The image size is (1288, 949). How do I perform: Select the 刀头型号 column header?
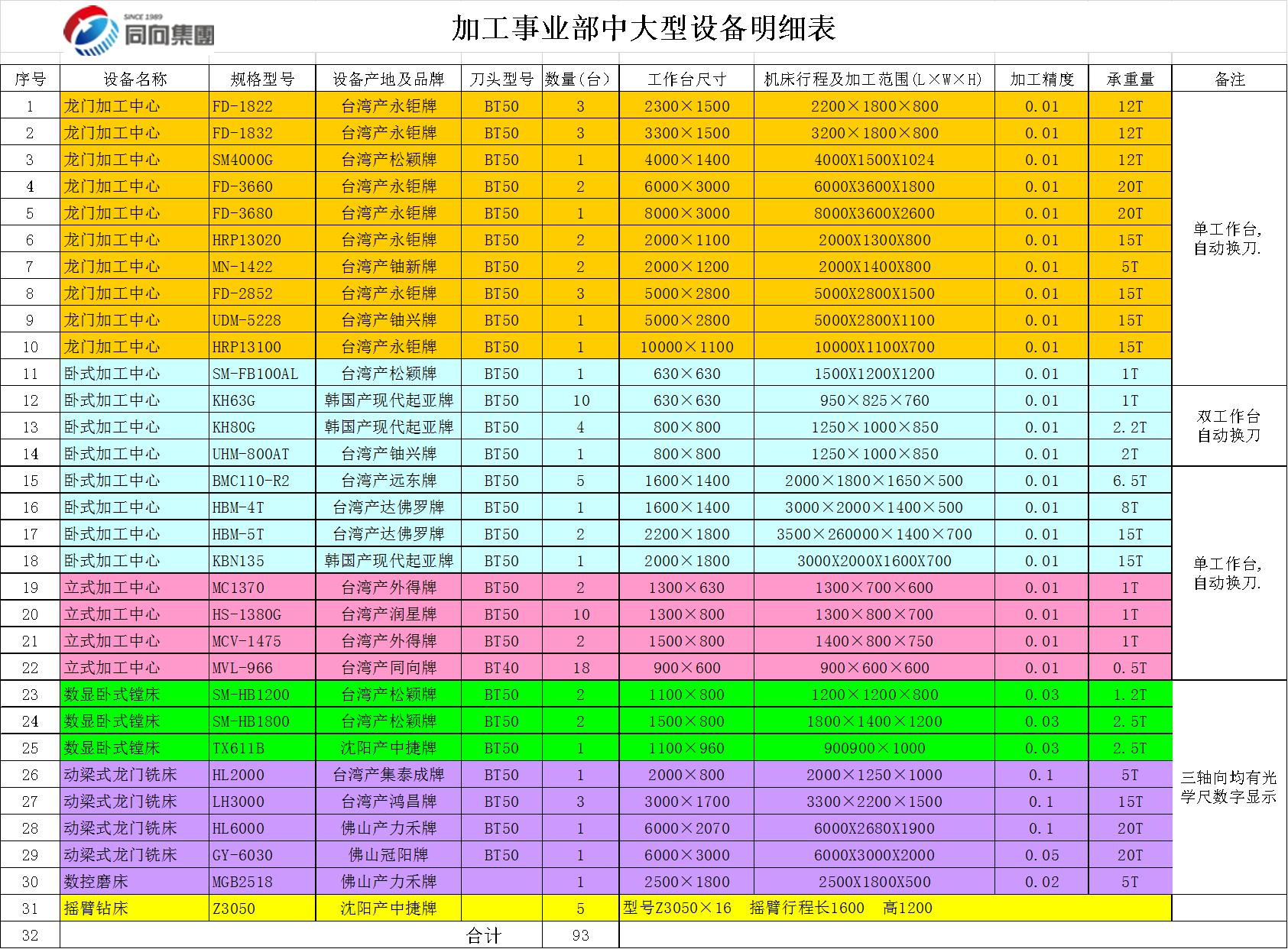point(501,79)
